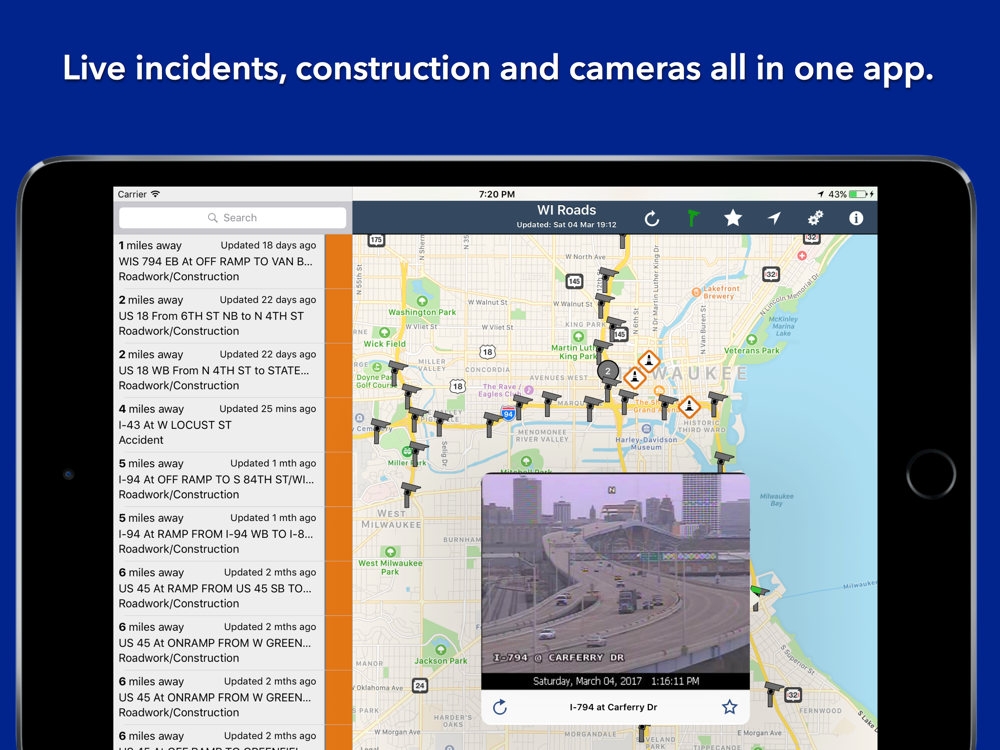The image size is (1000, 750).
Task: Select the green highlighted camera marker
Action: [759, 594]
